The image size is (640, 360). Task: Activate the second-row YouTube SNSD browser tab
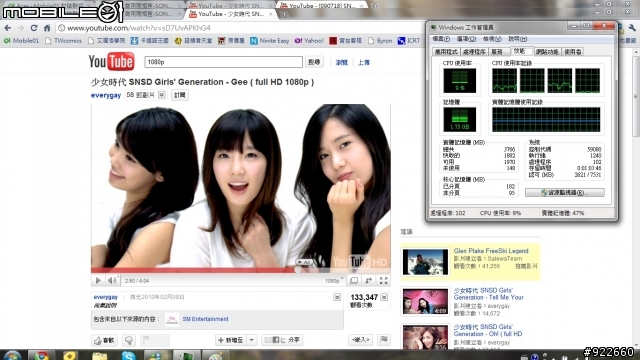pyautogui.click(x=231, y=14)
